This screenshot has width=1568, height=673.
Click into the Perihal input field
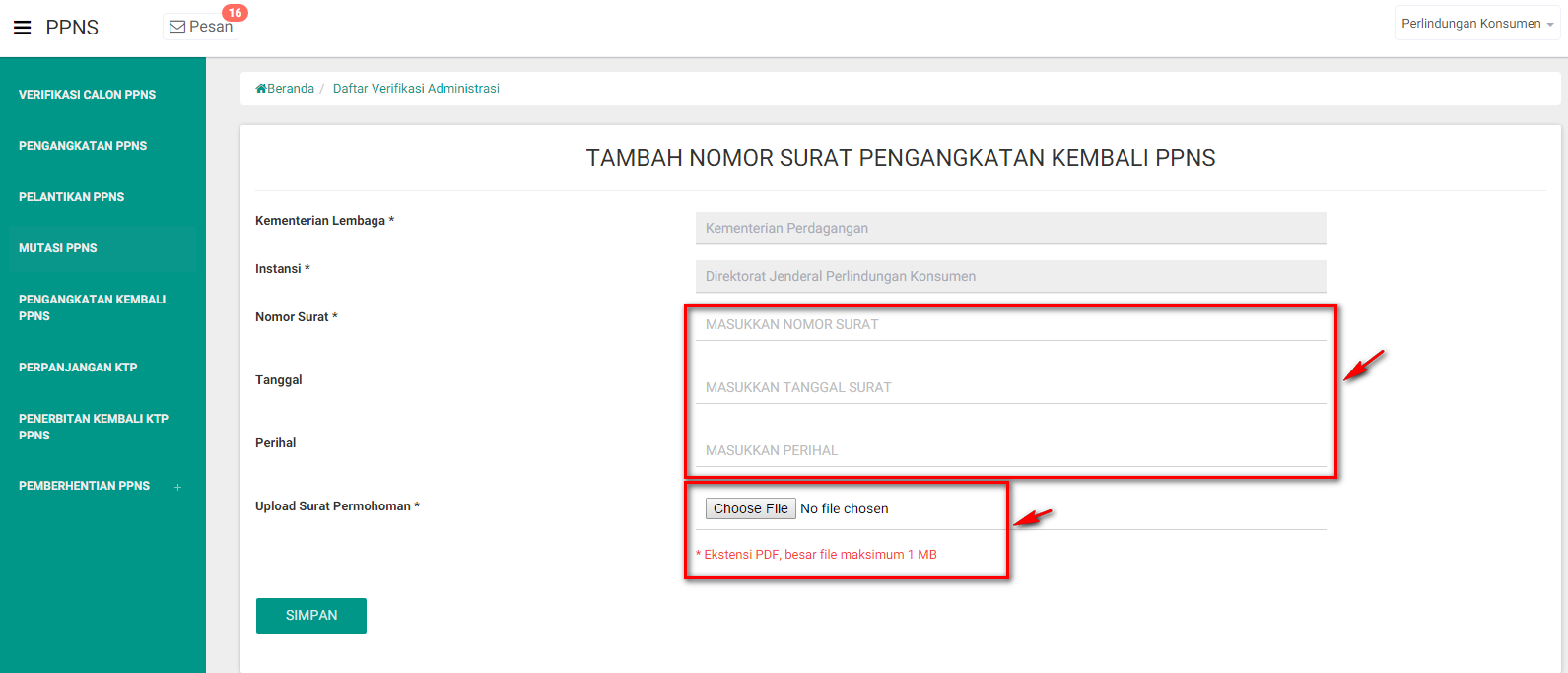[1010, 451]
